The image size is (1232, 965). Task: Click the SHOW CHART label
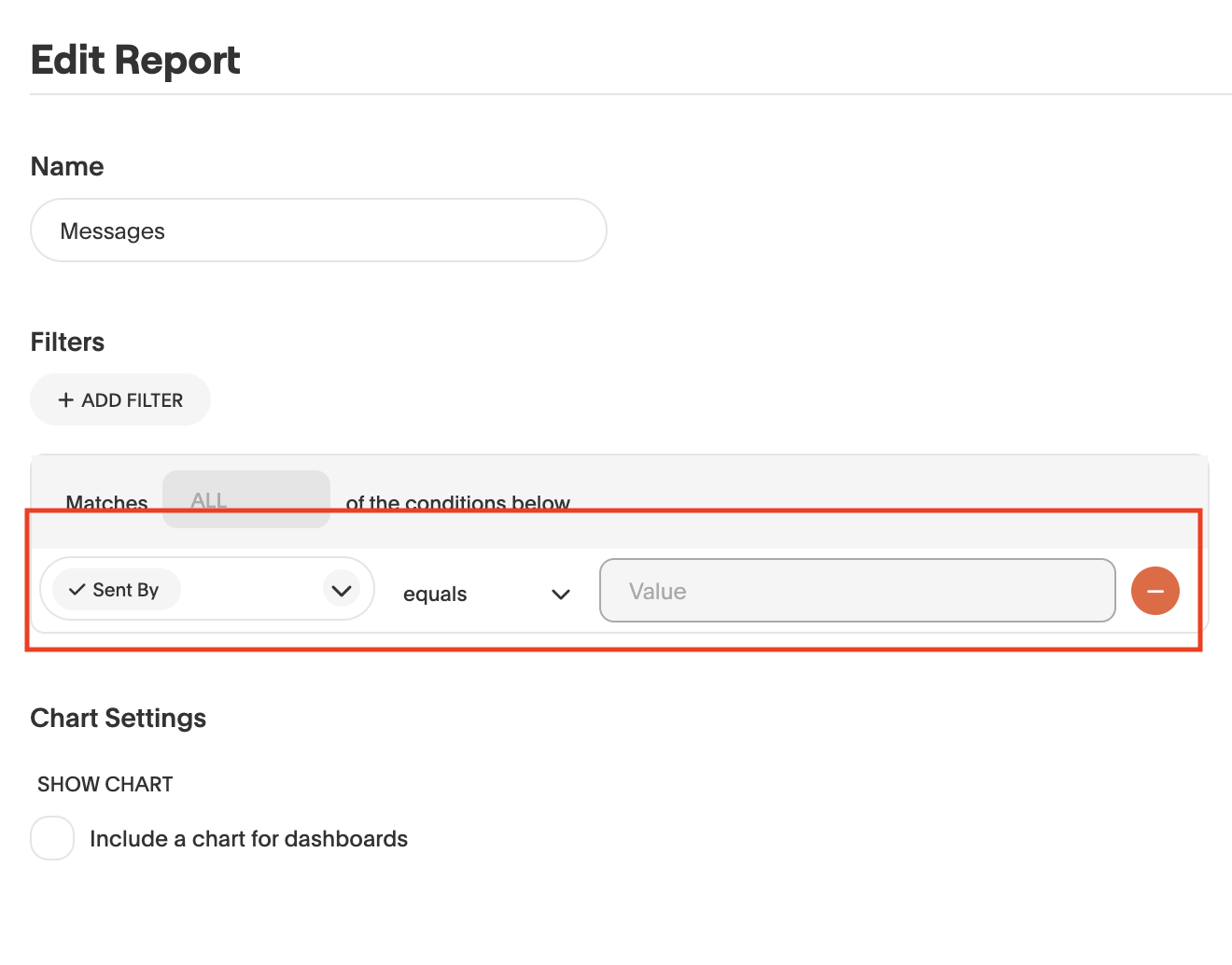click(x=105, y=785)
